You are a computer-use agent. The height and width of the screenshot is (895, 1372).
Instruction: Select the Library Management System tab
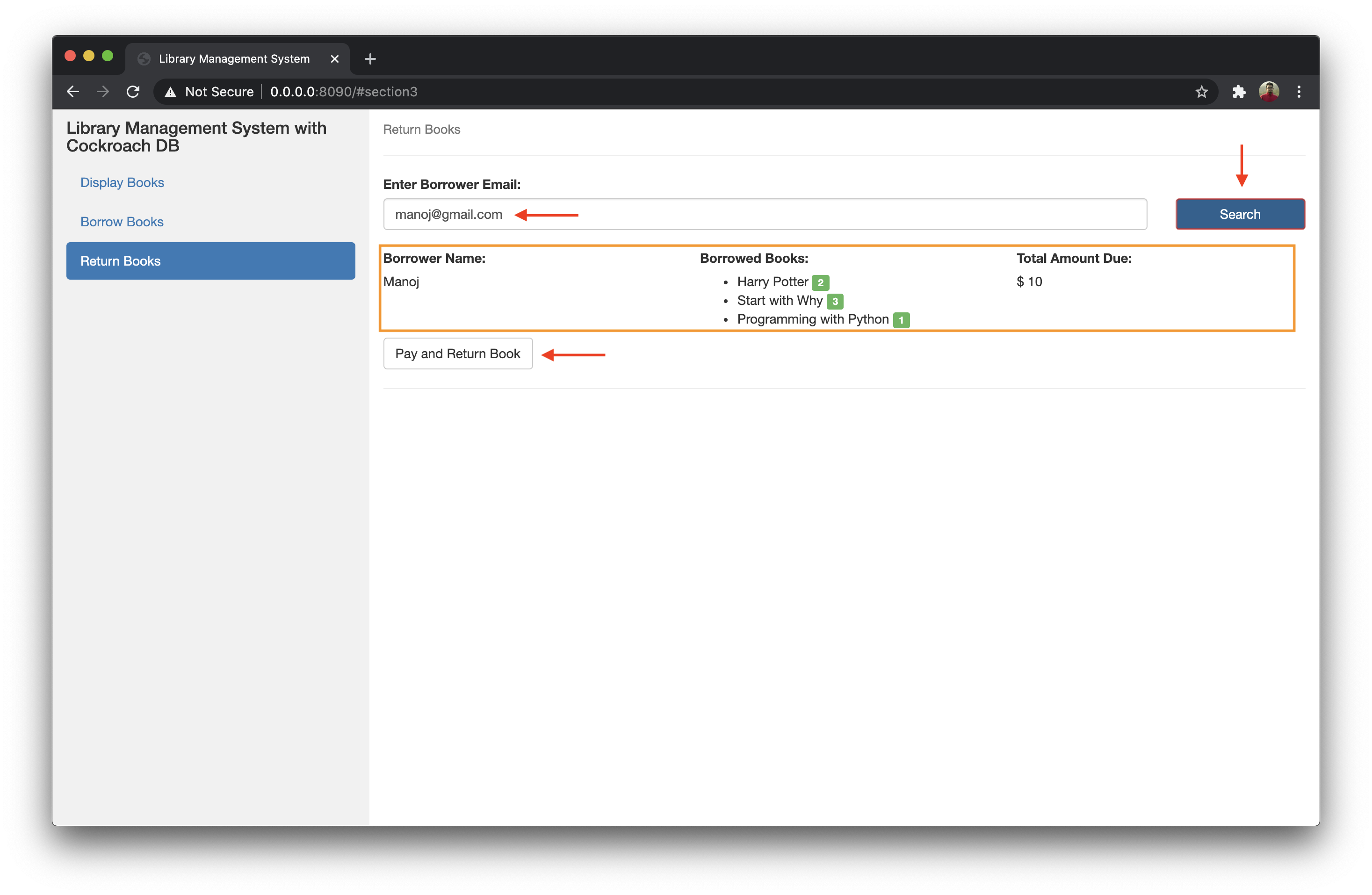point(234,59)
